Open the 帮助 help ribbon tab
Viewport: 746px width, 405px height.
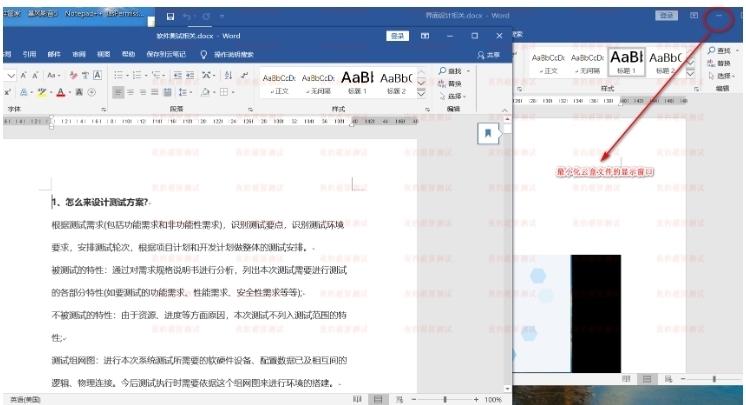(x=128, y=54)
